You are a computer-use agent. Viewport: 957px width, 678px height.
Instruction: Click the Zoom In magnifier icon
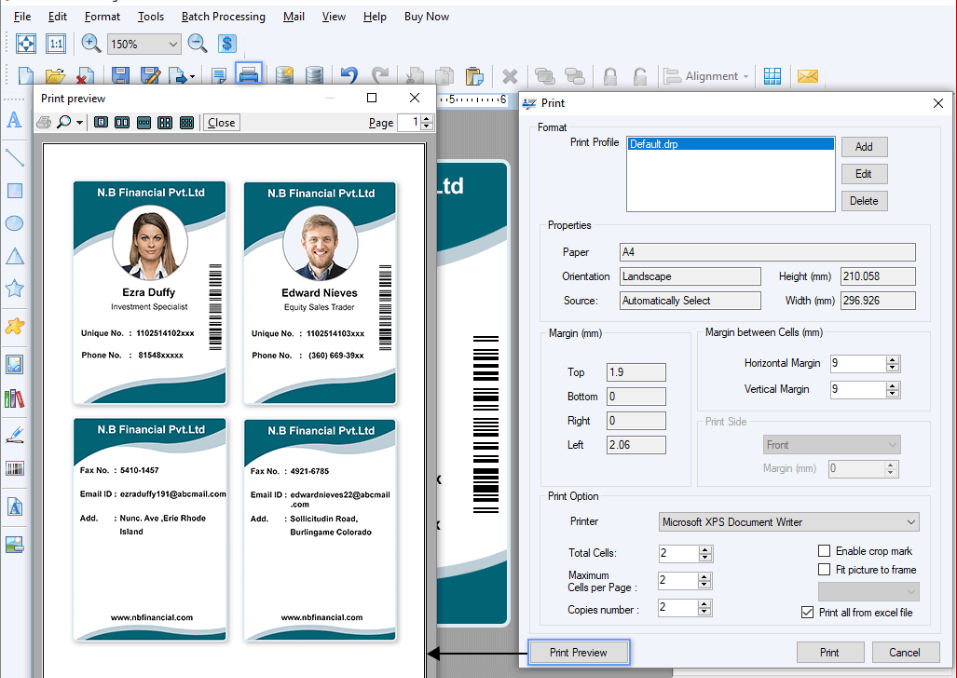click(x=91, y=43)
